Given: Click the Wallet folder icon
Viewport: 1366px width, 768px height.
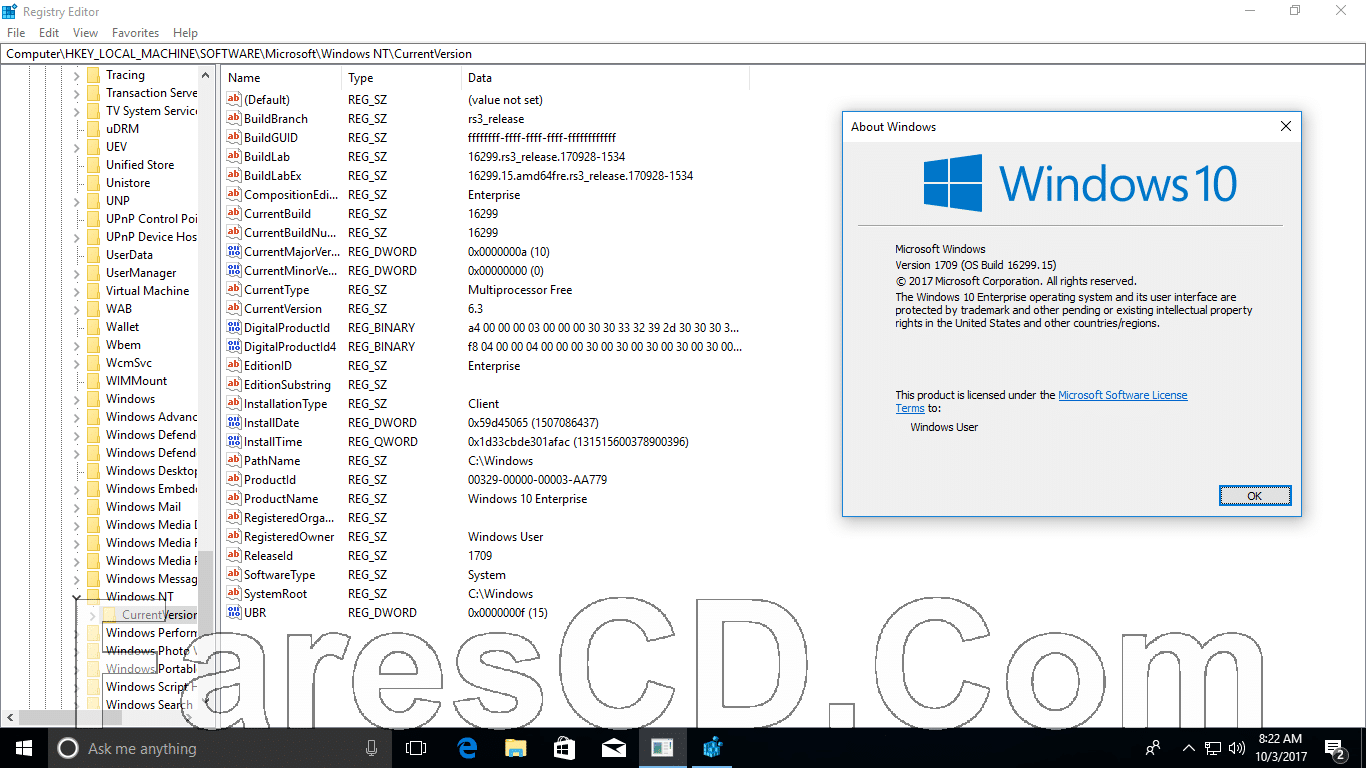Looking at the screenshot, I should point(94,327).
